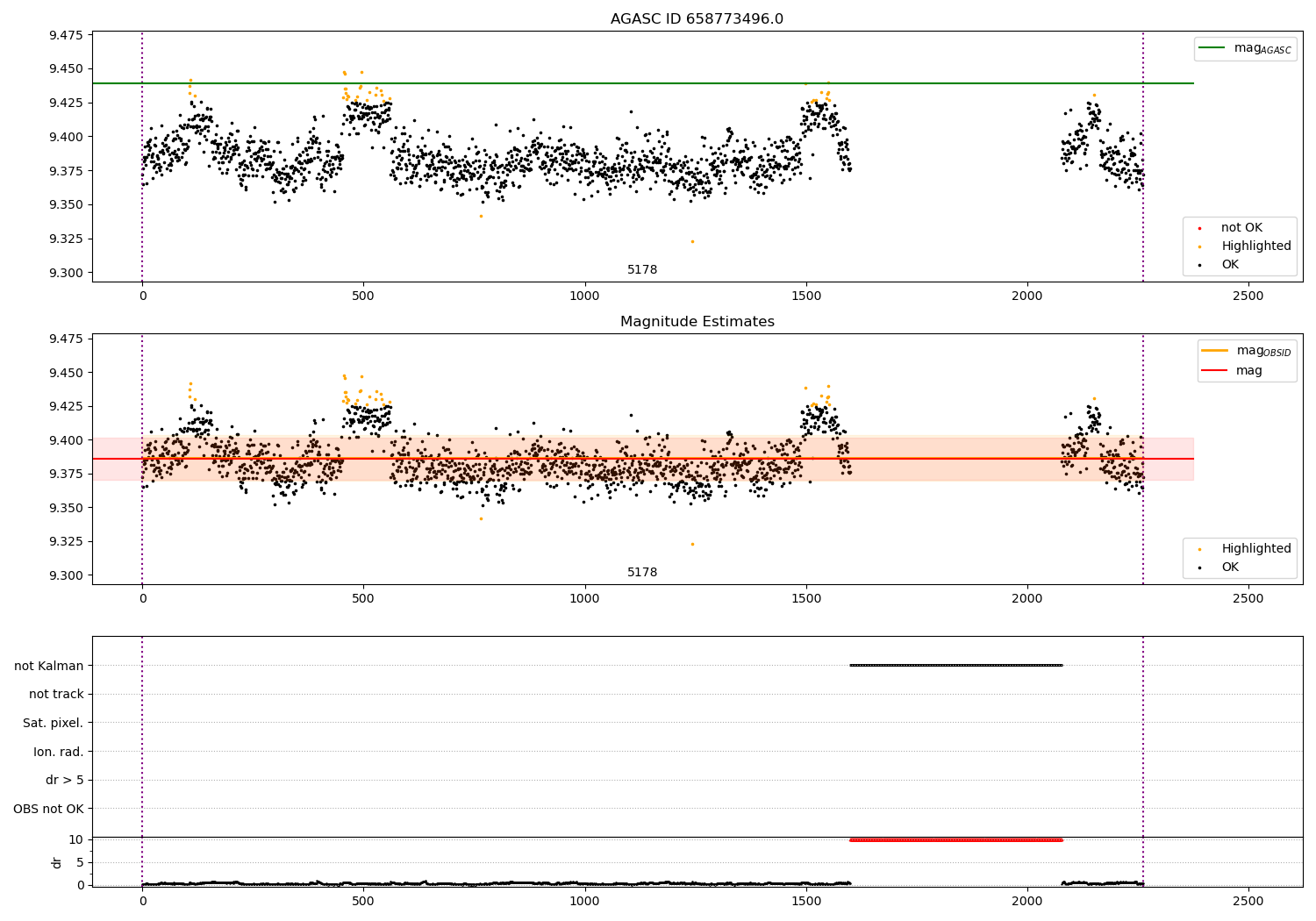Click the '2500' x-tick under AGASC plot
The image size is (1316, 921).
[x=1248, y=296]
